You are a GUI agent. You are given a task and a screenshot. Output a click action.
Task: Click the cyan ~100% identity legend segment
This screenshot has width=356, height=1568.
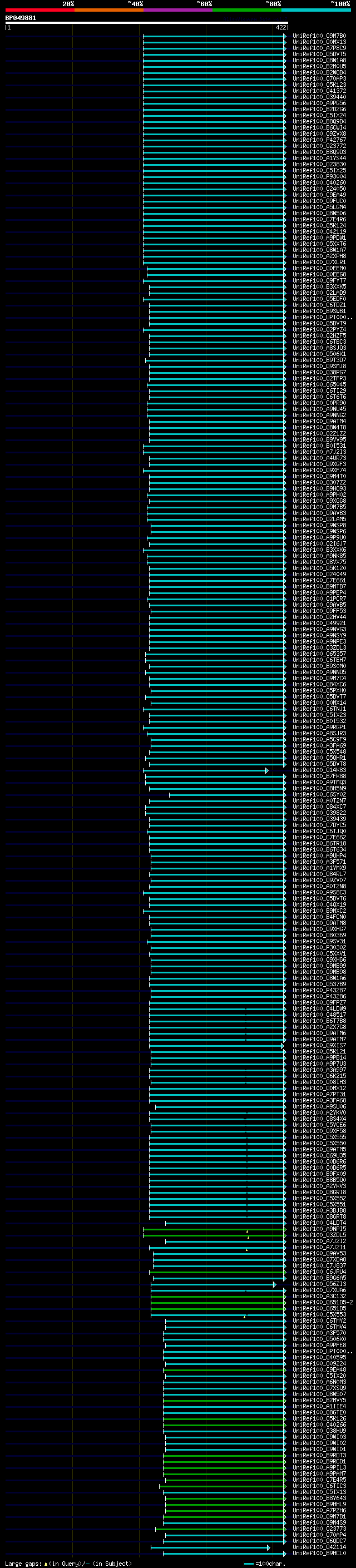pos(316,11)
